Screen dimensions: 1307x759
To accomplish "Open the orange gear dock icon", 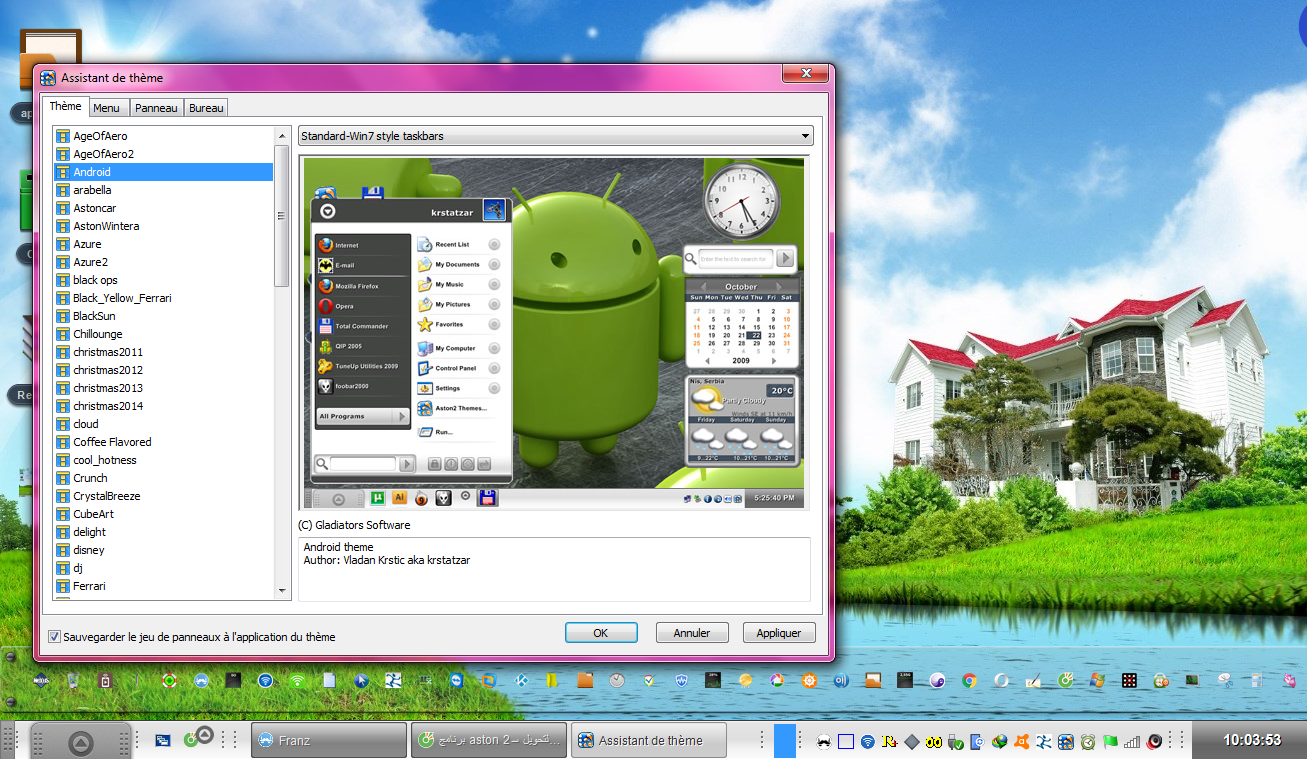I will [809, 680].
